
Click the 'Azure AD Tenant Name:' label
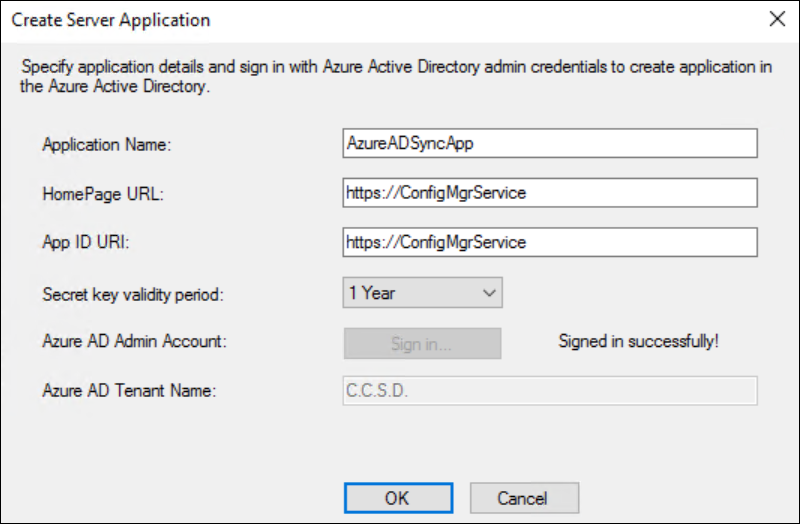click(x=129, y=390)
